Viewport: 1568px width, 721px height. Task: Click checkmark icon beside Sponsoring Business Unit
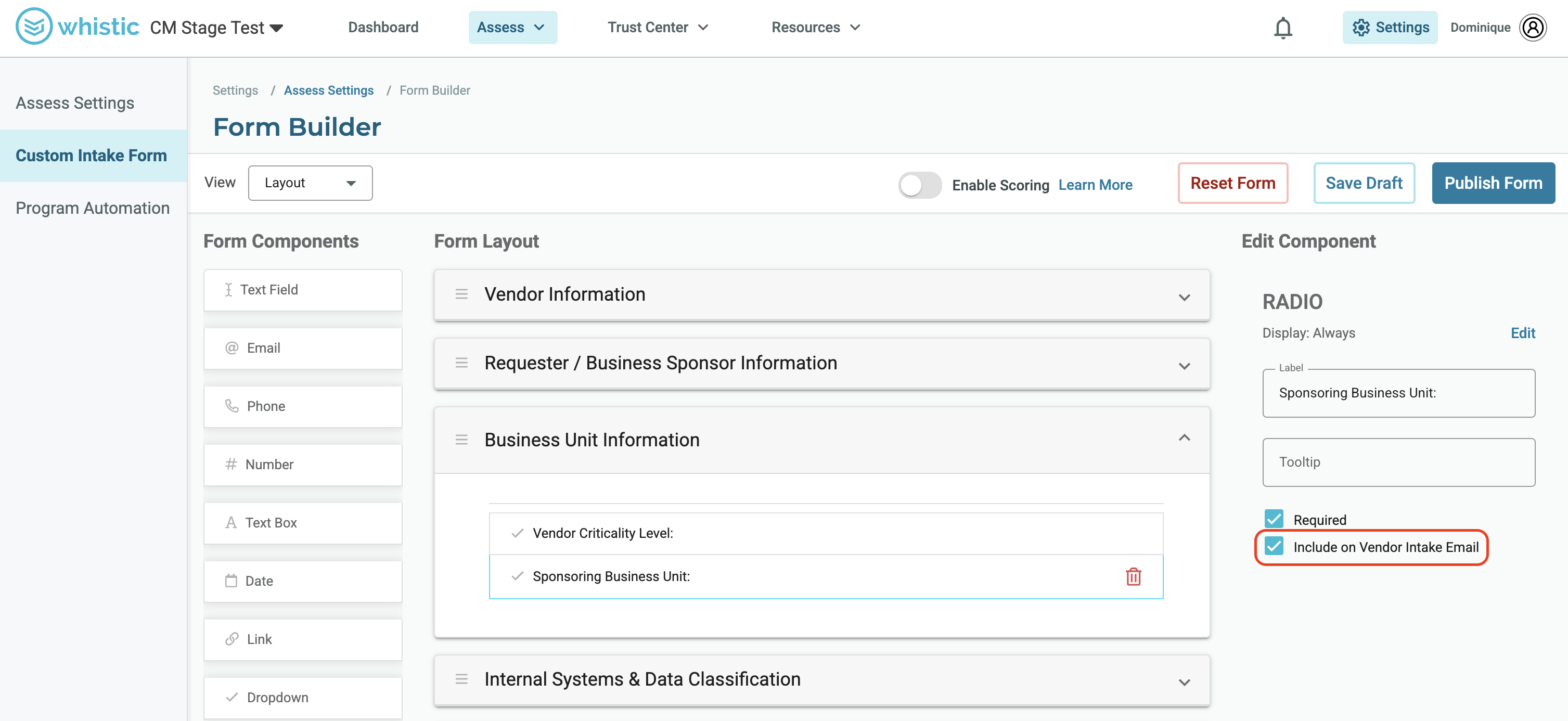518,576
